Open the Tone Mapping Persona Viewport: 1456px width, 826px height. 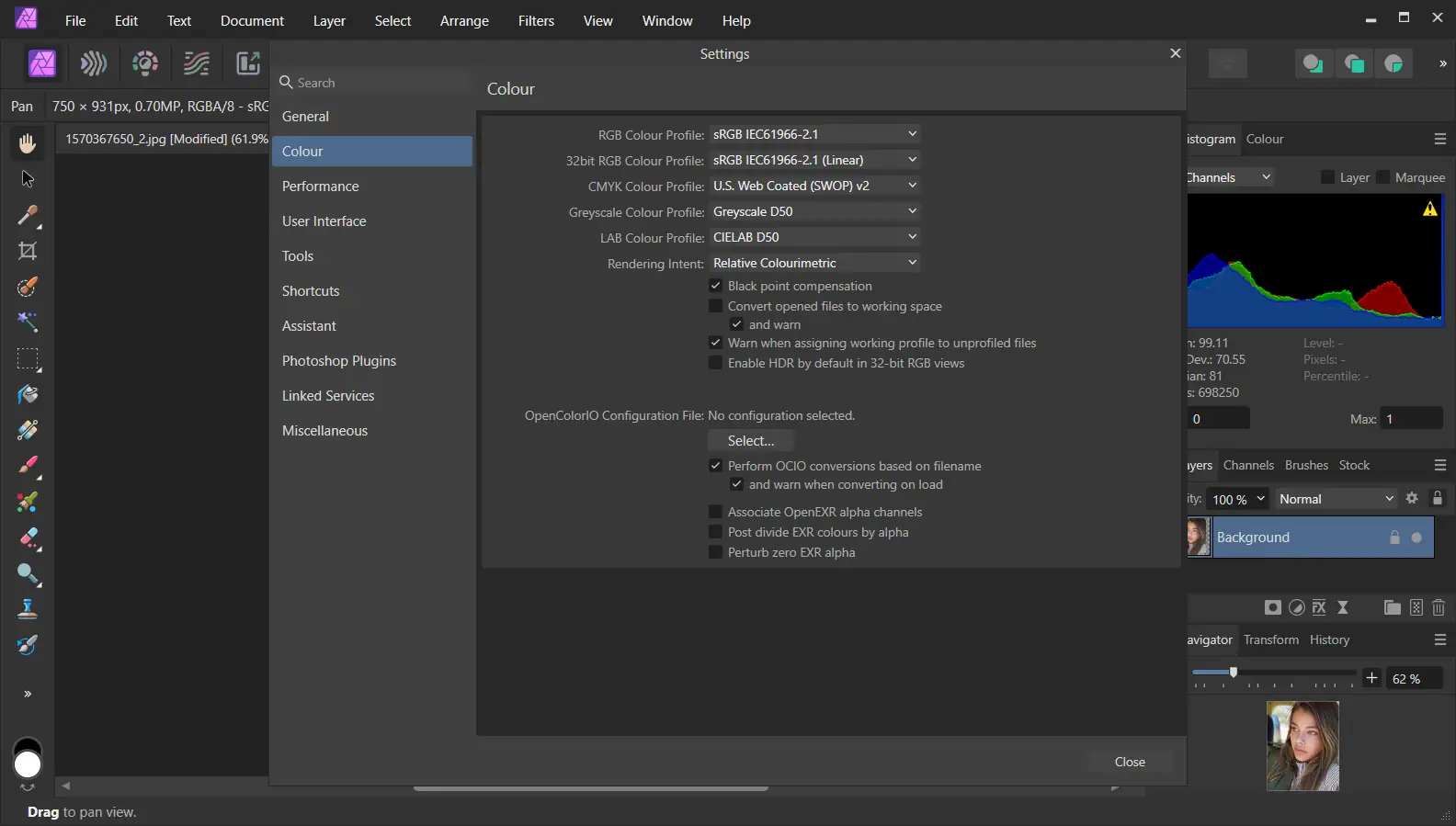[197, 63]
